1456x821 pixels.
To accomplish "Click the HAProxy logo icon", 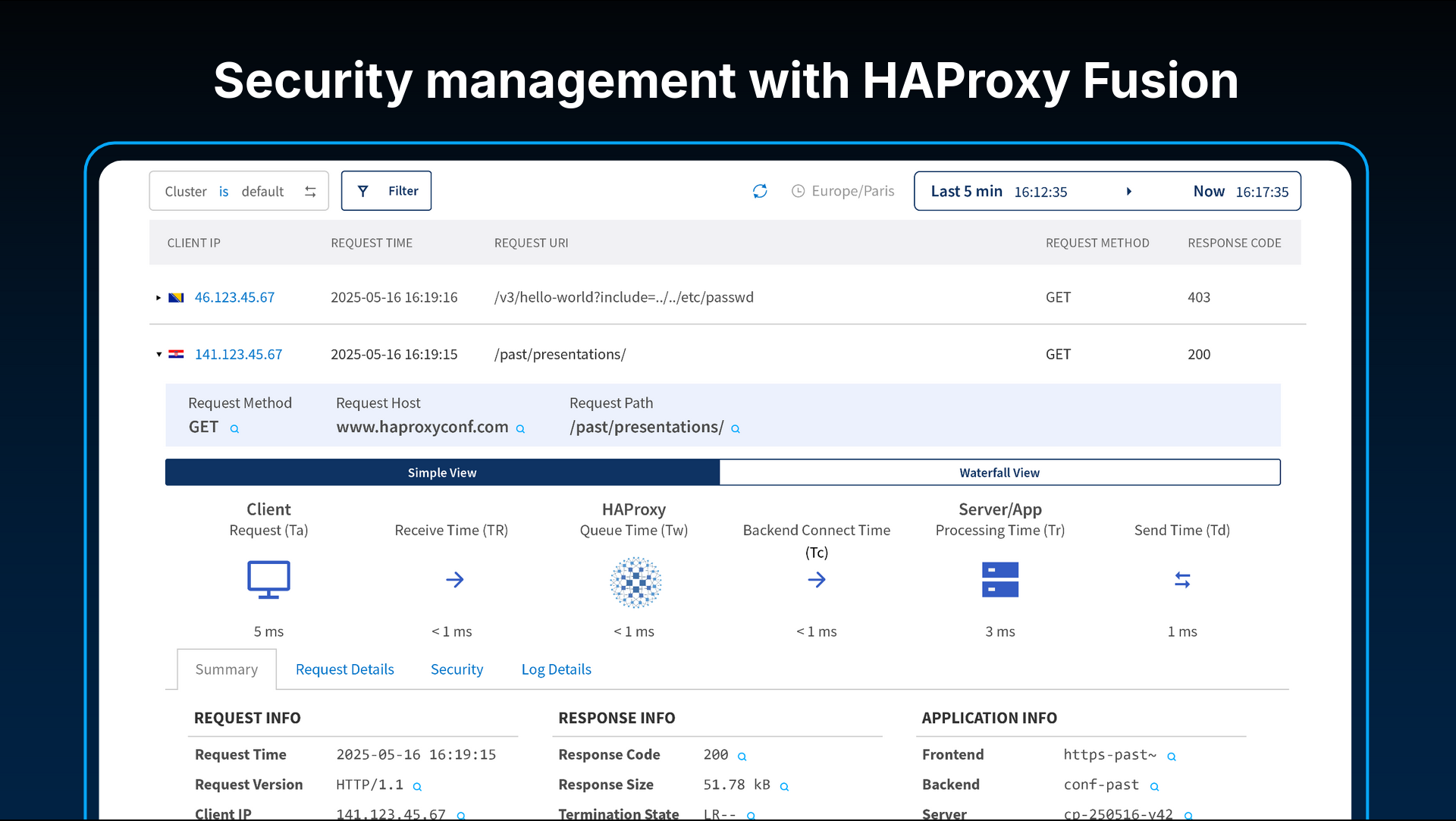I will coord(635,582).
